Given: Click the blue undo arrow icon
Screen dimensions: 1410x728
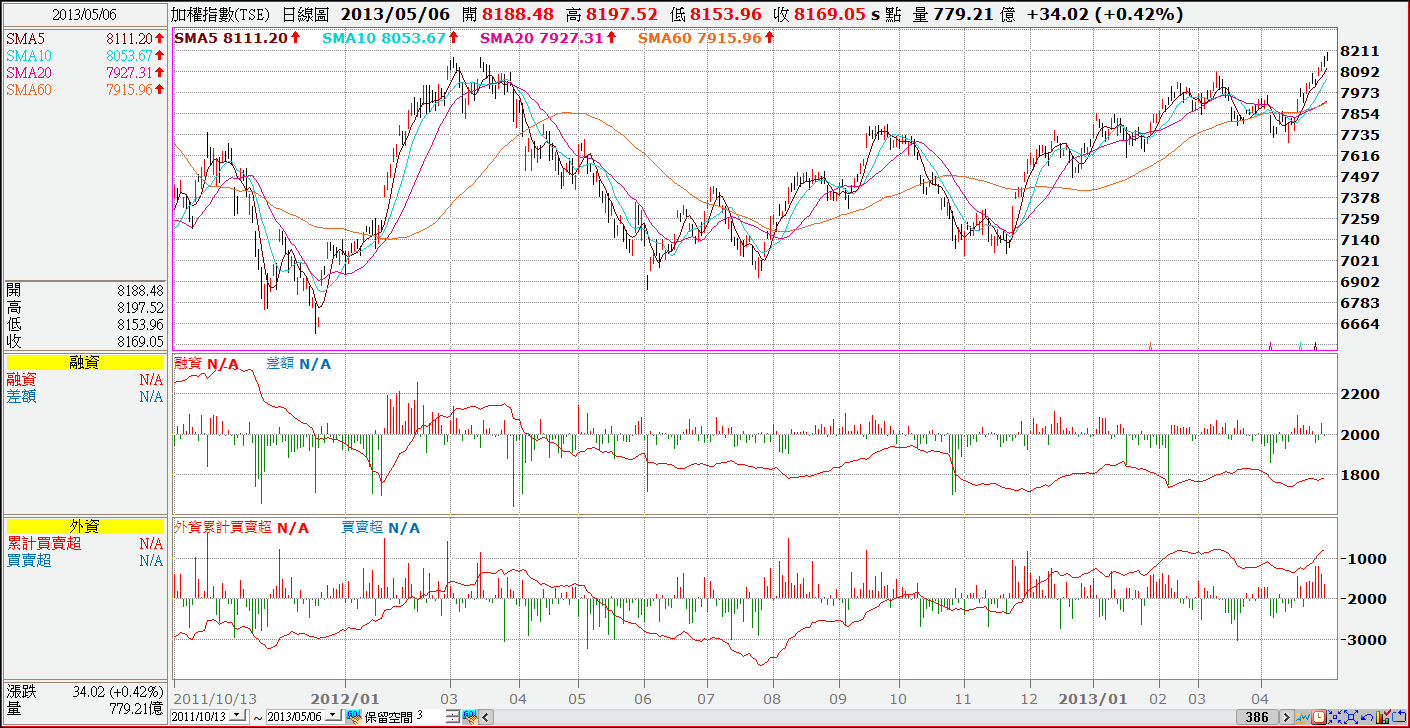Looking at the screenshot, I should coord(1367,717).
